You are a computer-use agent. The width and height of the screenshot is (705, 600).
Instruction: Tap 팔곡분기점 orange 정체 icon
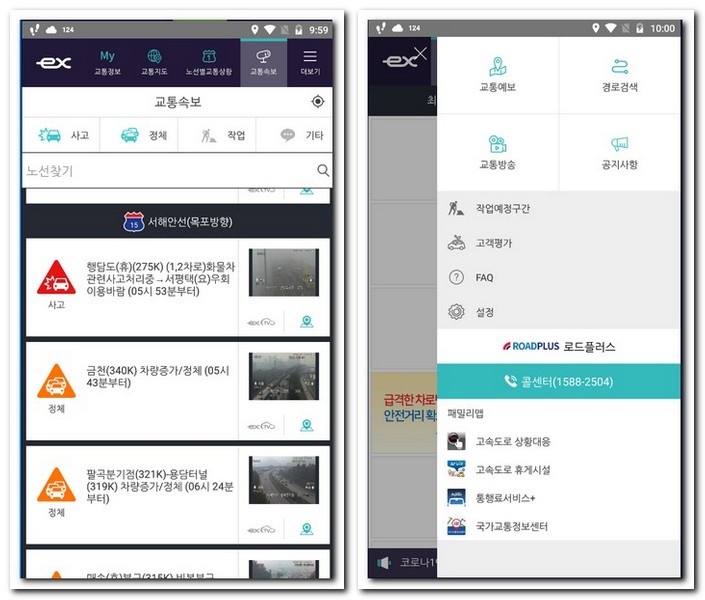pyautogui.click(x=56, y=485)
